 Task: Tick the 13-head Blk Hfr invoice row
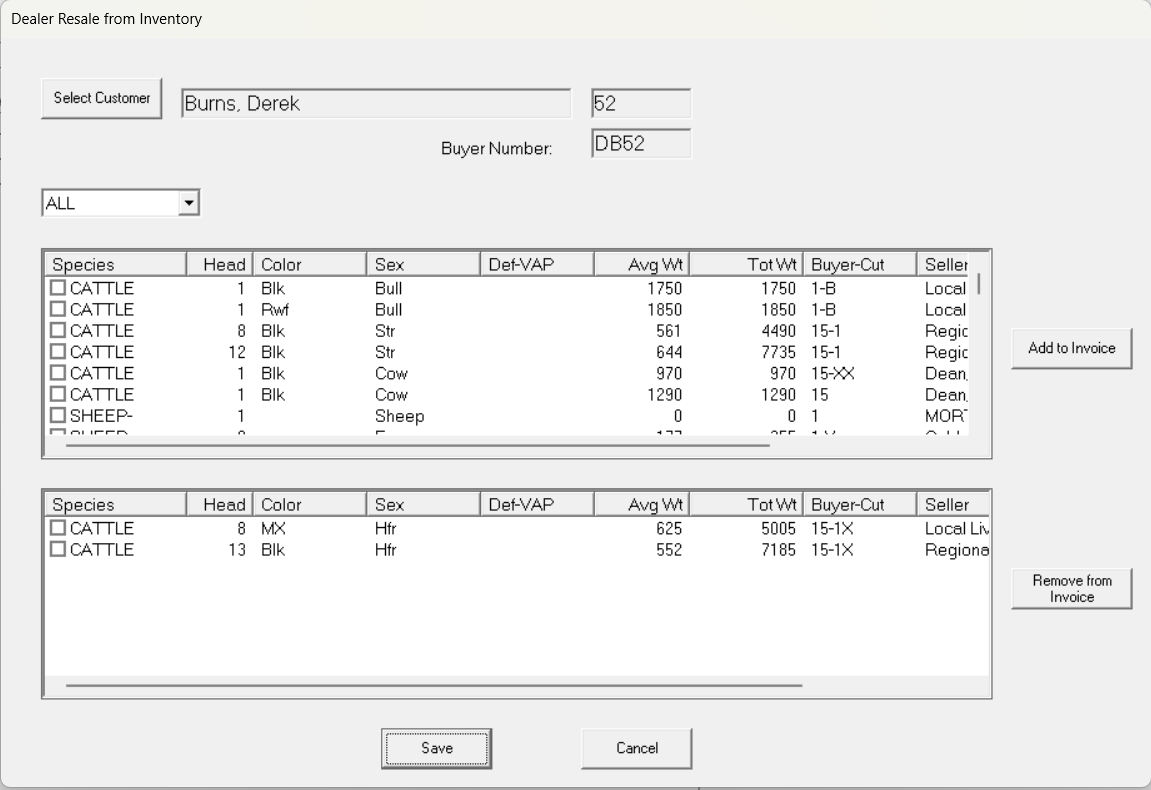[57, 549]
